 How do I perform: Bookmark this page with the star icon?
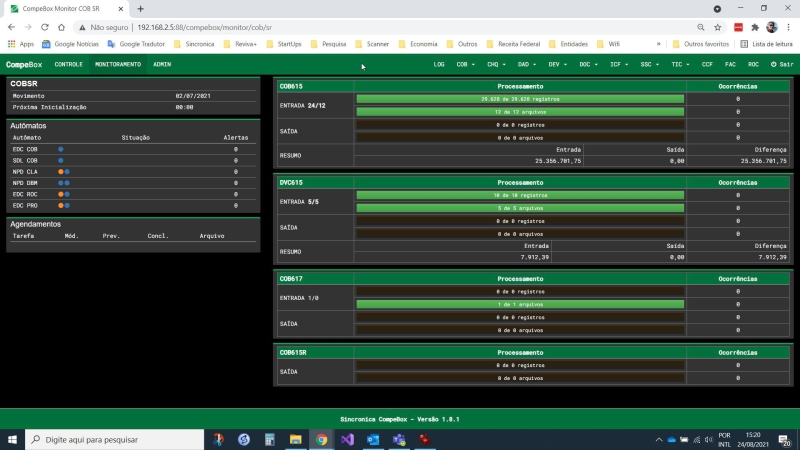pyautogui.click(x=717, y=27)
